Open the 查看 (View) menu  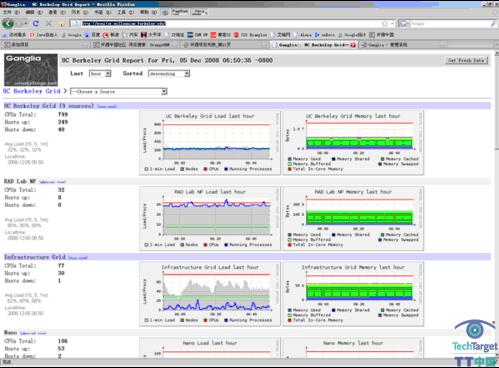57,12
